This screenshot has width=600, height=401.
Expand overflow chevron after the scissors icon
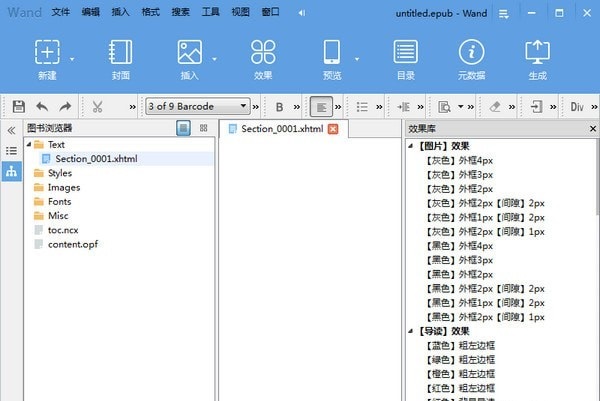[x=132, y=107]
